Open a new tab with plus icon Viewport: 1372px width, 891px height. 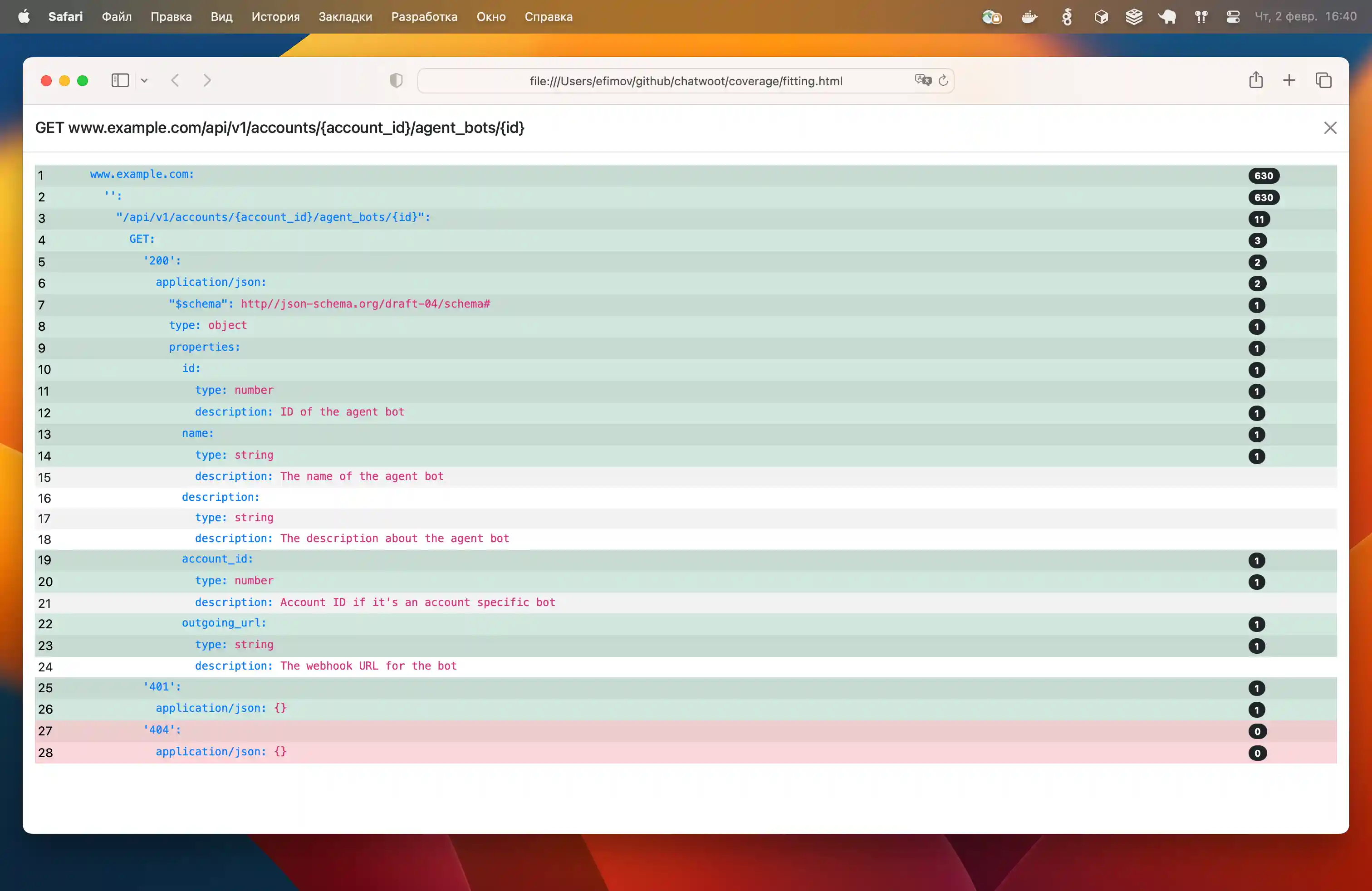1289,81
